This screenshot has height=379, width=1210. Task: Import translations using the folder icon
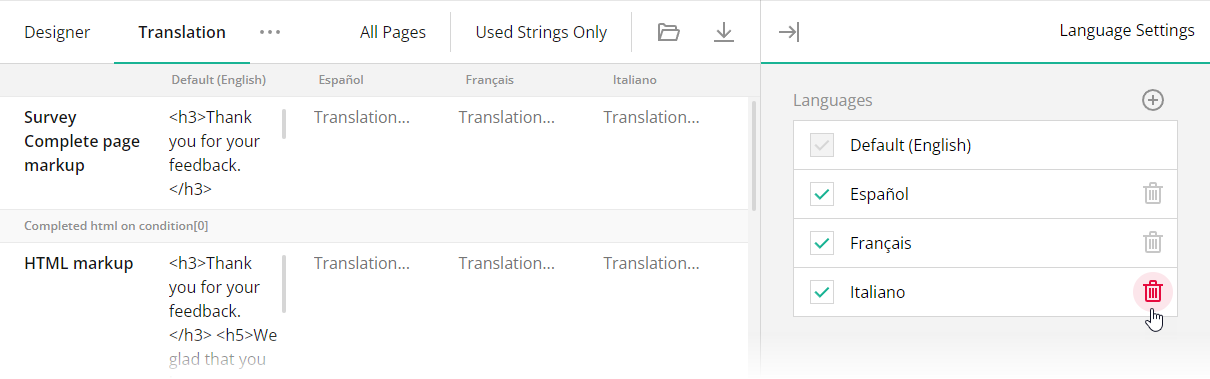(x=669, y=32)
